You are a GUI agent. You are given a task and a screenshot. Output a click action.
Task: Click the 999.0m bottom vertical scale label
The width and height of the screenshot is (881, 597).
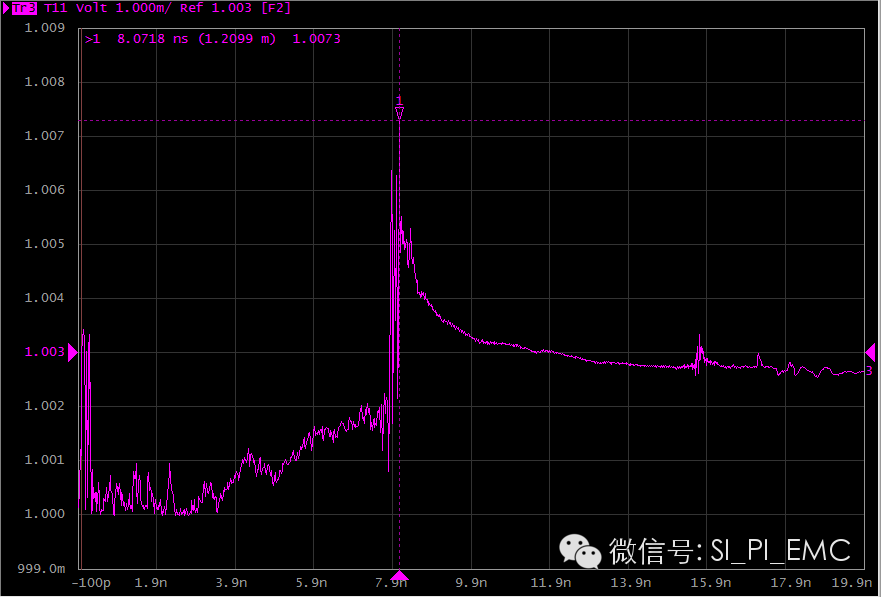click(42, 568)
